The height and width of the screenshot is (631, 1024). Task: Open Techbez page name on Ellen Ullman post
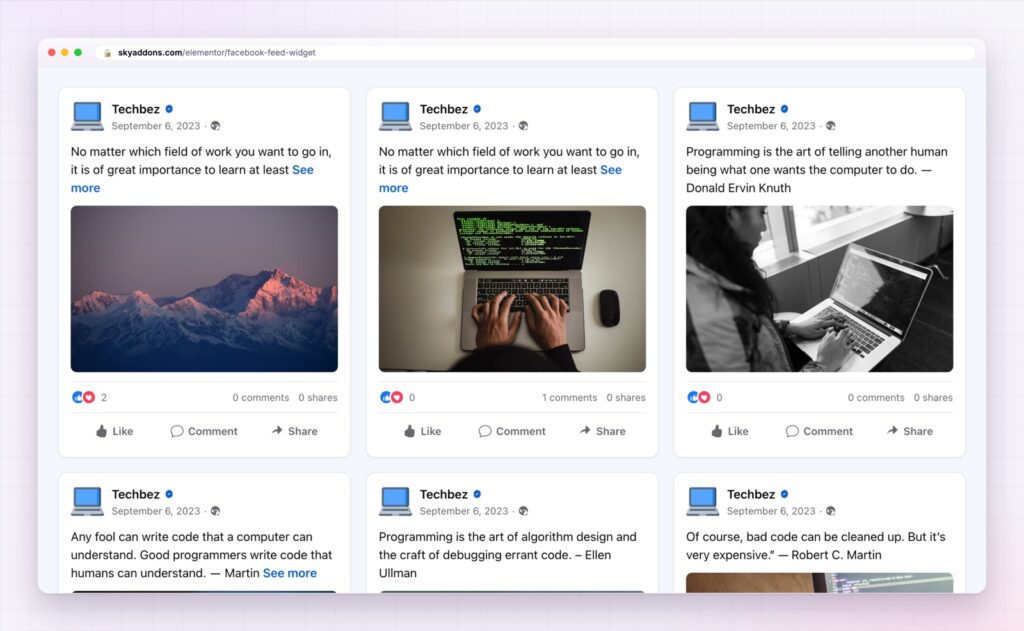coord(443,494)
